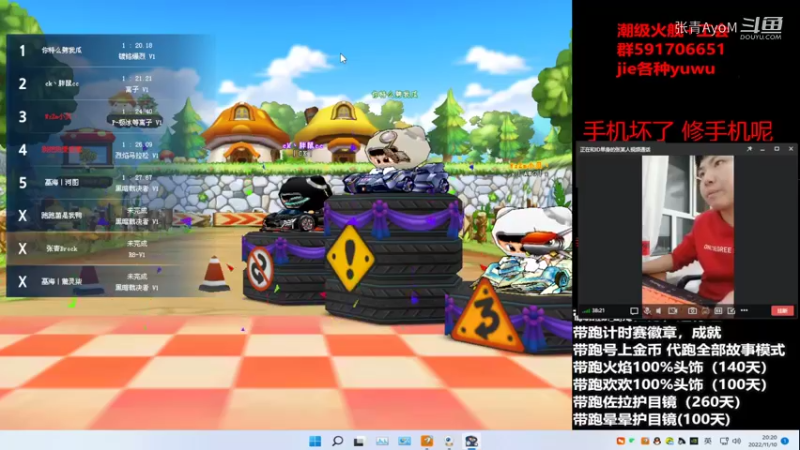This screenshot has width=800, height=450.
Task: Click the red hang up button in video call
Action: coord(782,311)
